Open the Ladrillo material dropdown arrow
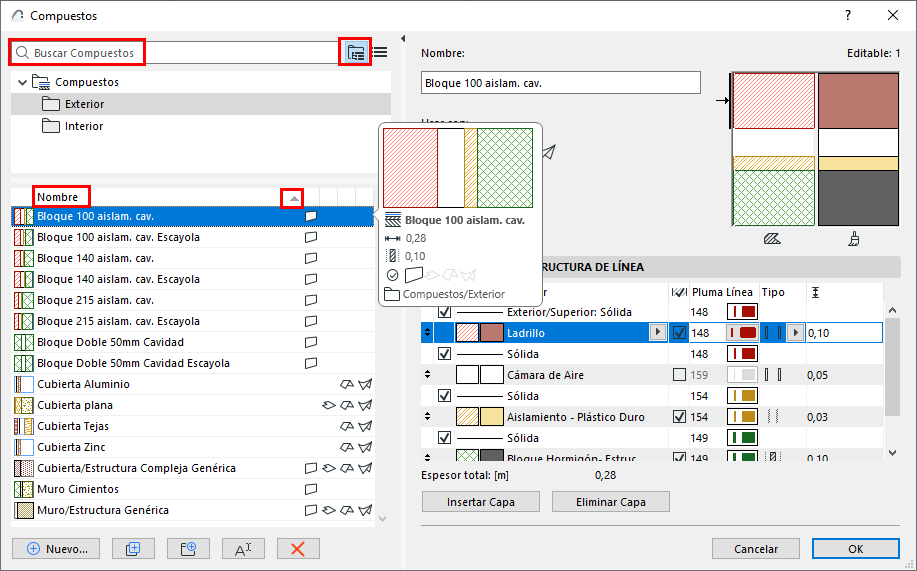 click(658, 332)
